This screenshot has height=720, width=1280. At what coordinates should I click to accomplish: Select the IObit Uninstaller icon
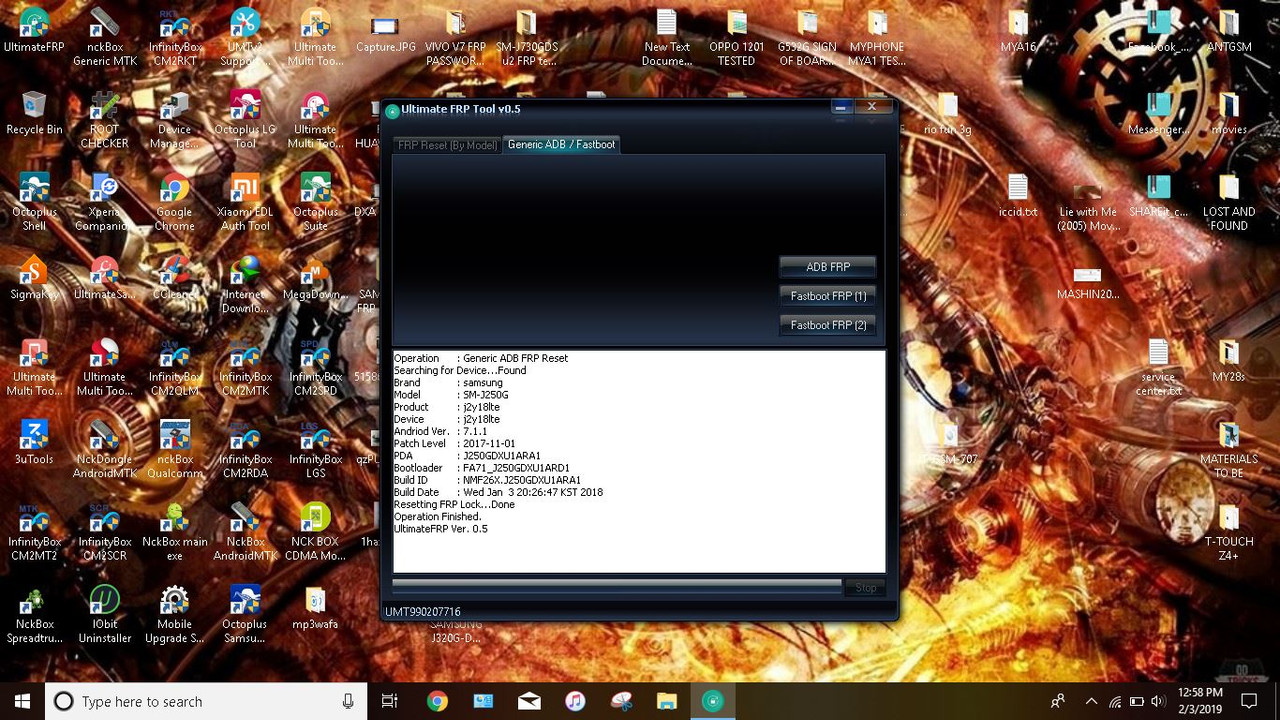pos(105,614)
